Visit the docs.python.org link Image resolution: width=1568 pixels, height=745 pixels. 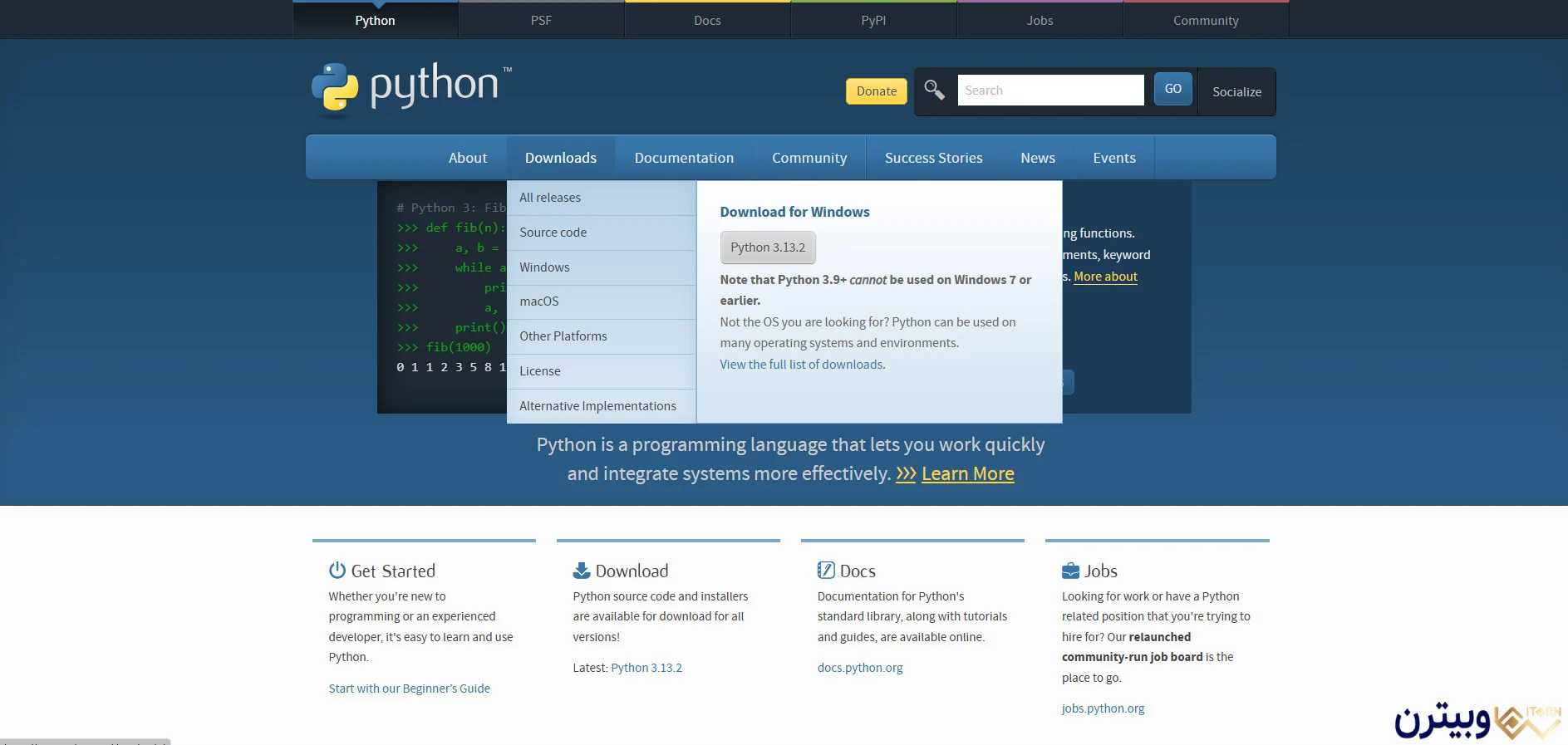click(860, 668)
